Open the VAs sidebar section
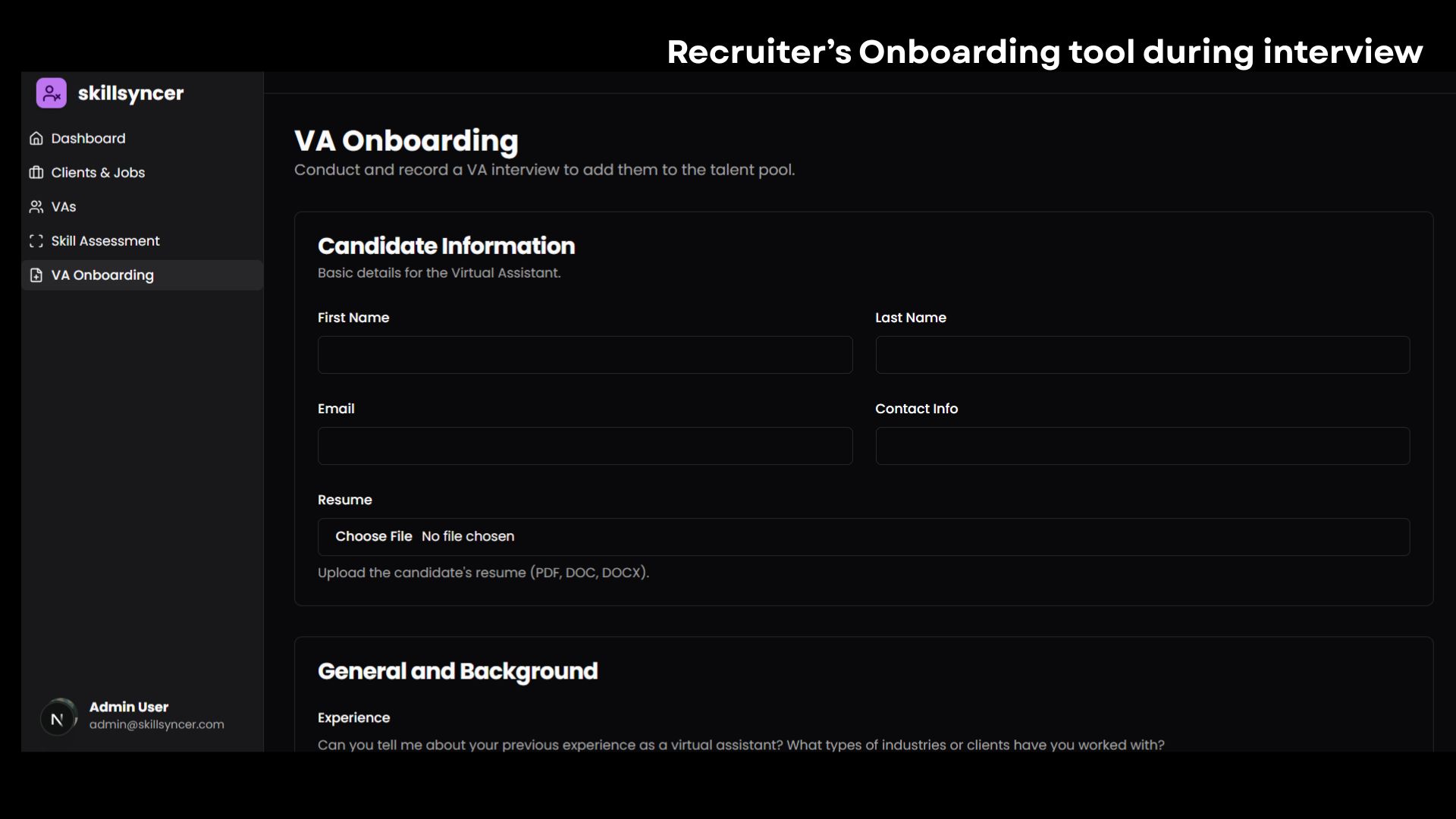The height and width of the screenshot is (819, 1456). tap(64, 207)
